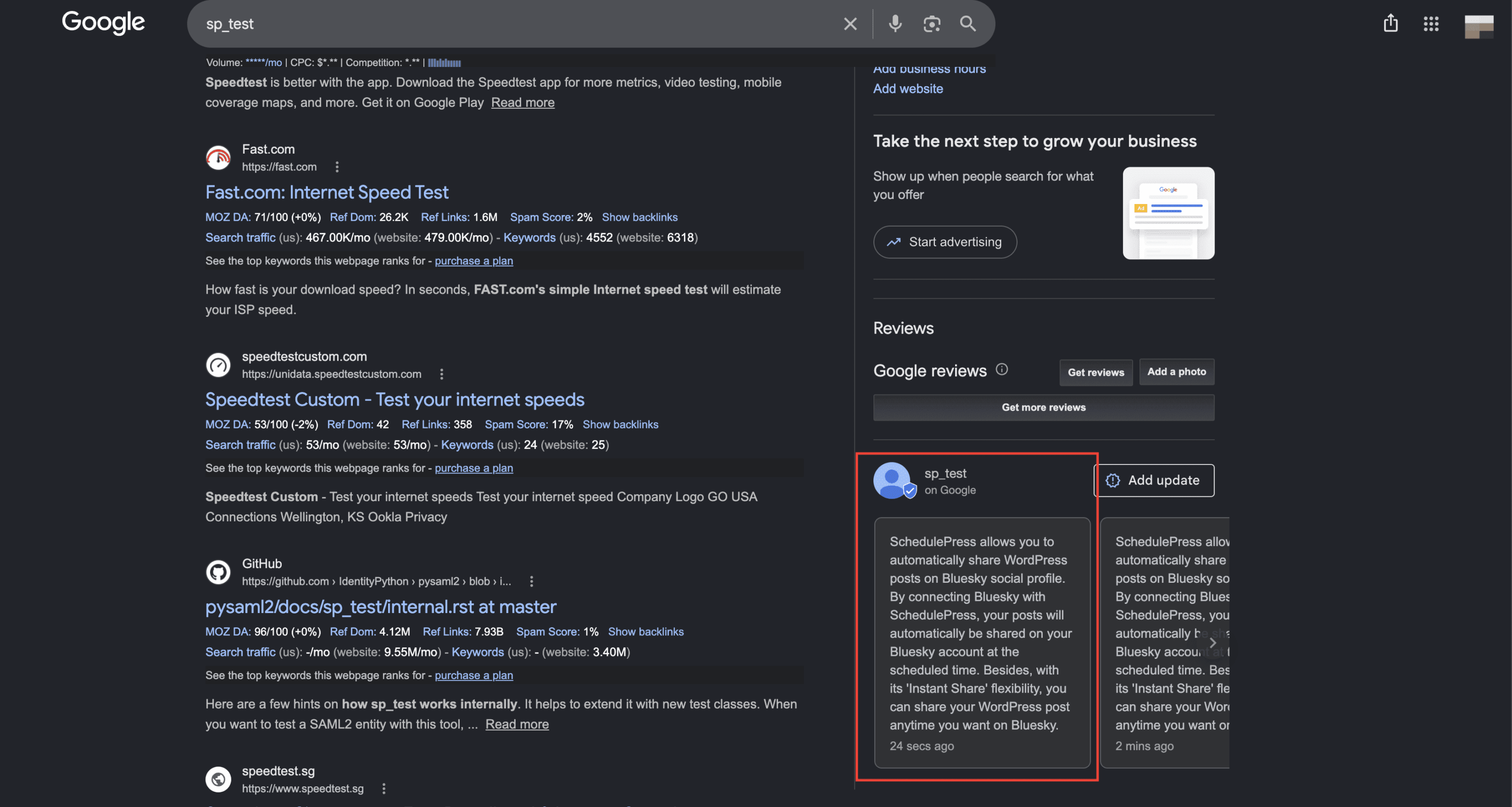Screen dimensions: 1512x807
Task: Click purchase a plan under Fast.com
Action: 474,261
